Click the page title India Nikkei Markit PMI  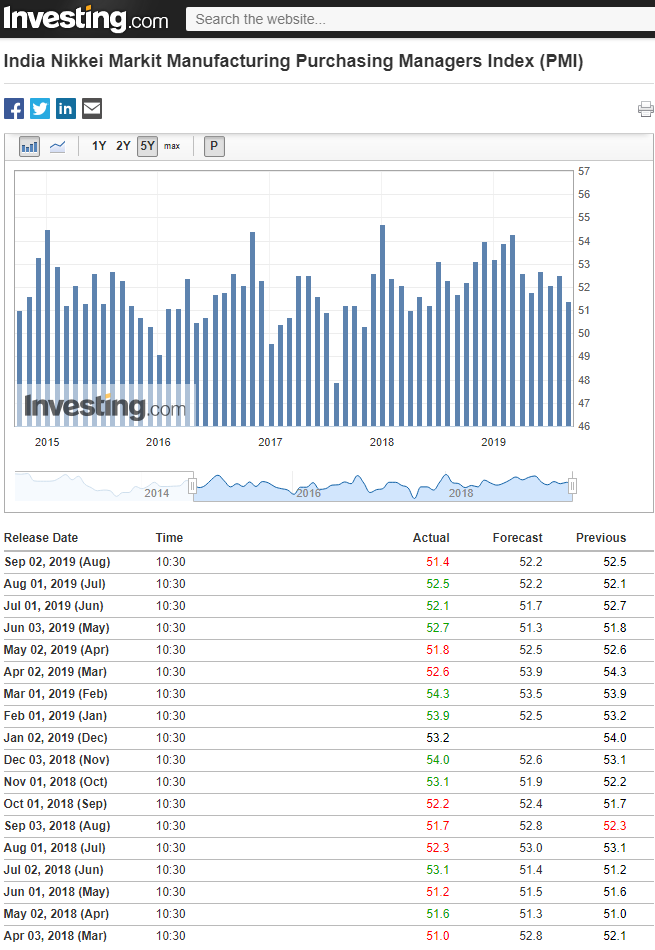click(293, 61)
